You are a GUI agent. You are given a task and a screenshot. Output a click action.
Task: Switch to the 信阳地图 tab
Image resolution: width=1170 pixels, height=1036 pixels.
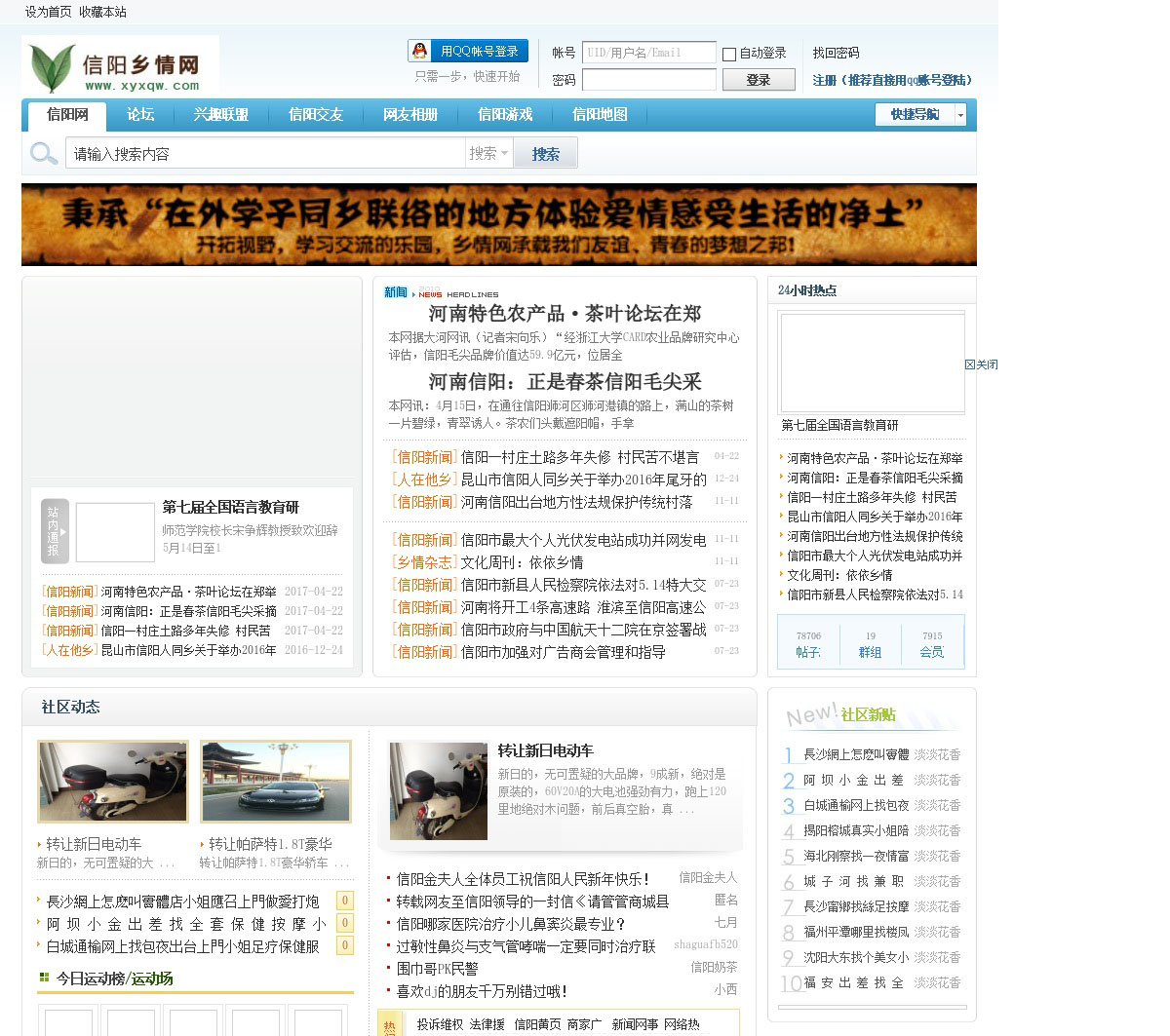[x=600, y=115]
